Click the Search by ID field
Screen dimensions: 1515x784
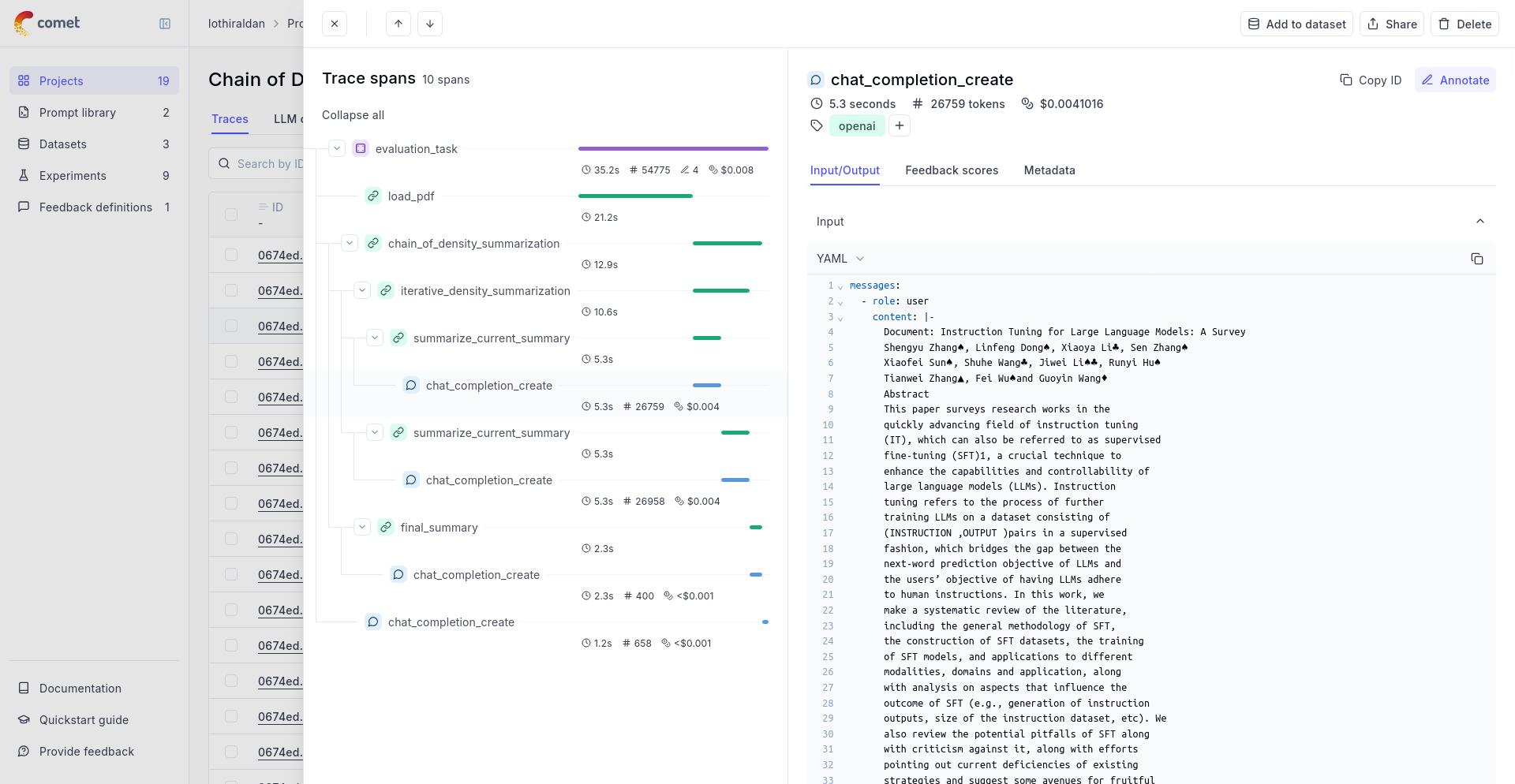272,163
